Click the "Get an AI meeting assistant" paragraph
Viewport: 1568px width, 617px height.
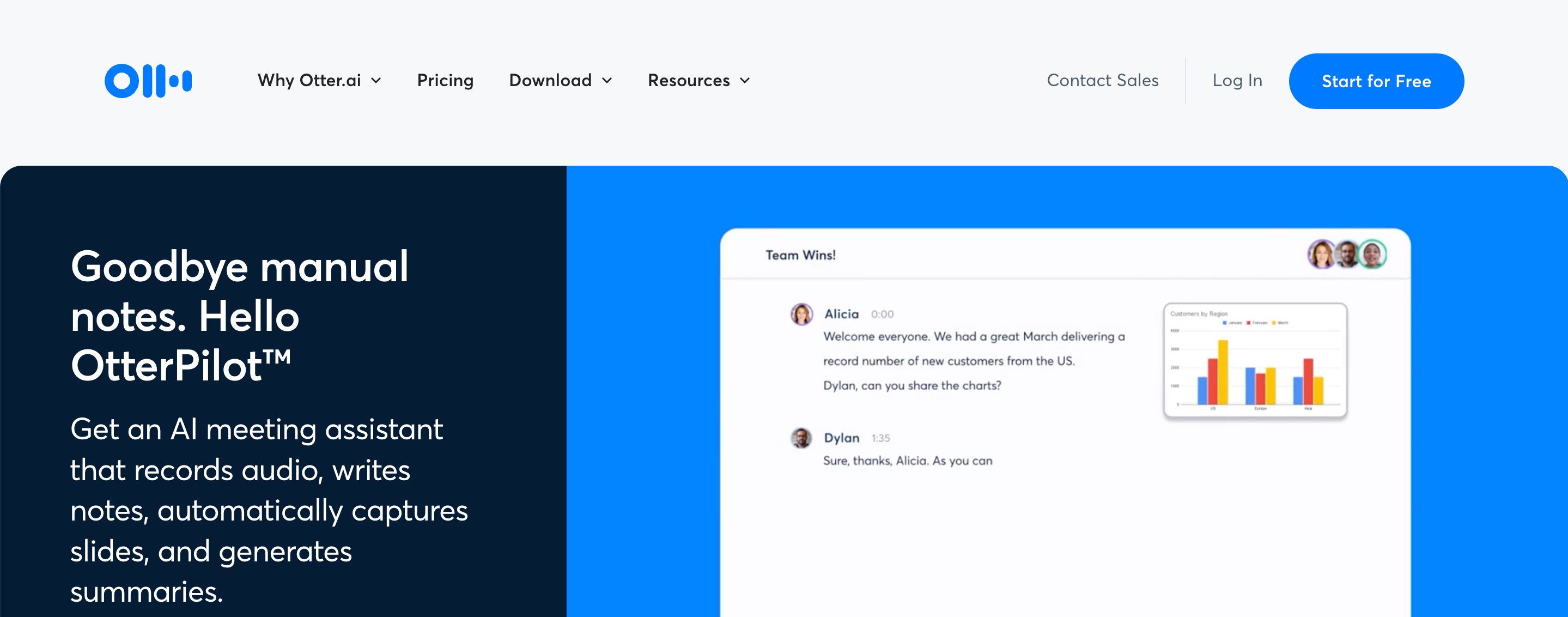pos(269,510)
